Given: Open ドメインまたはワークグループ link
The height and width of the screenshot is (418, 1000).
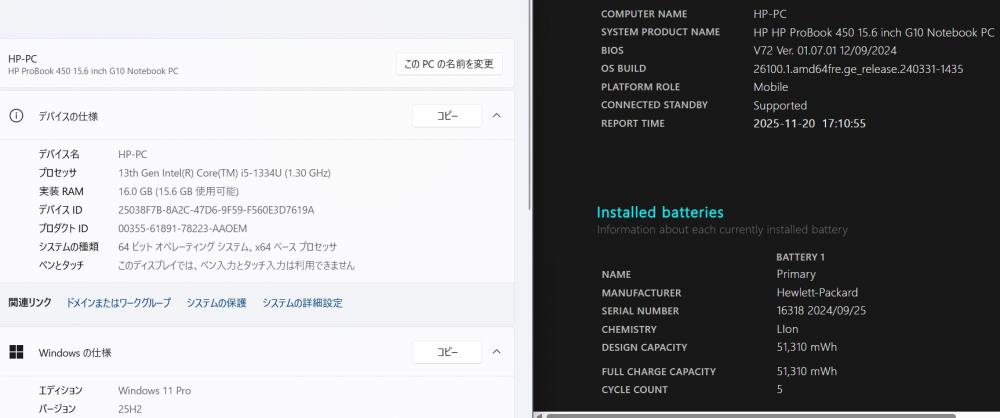Looking at the screenshot, I should (119, 303).
